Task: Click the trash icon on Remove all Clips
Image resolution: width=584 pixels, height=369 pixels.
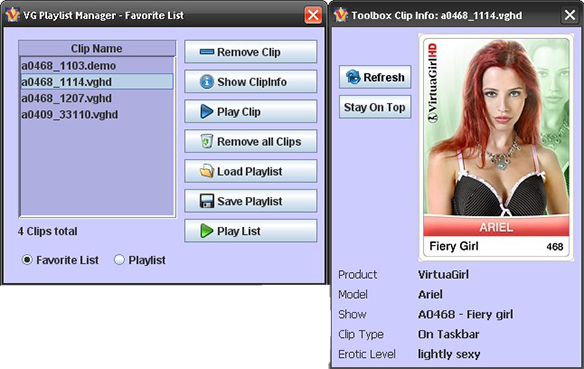Action: point(207,141)
